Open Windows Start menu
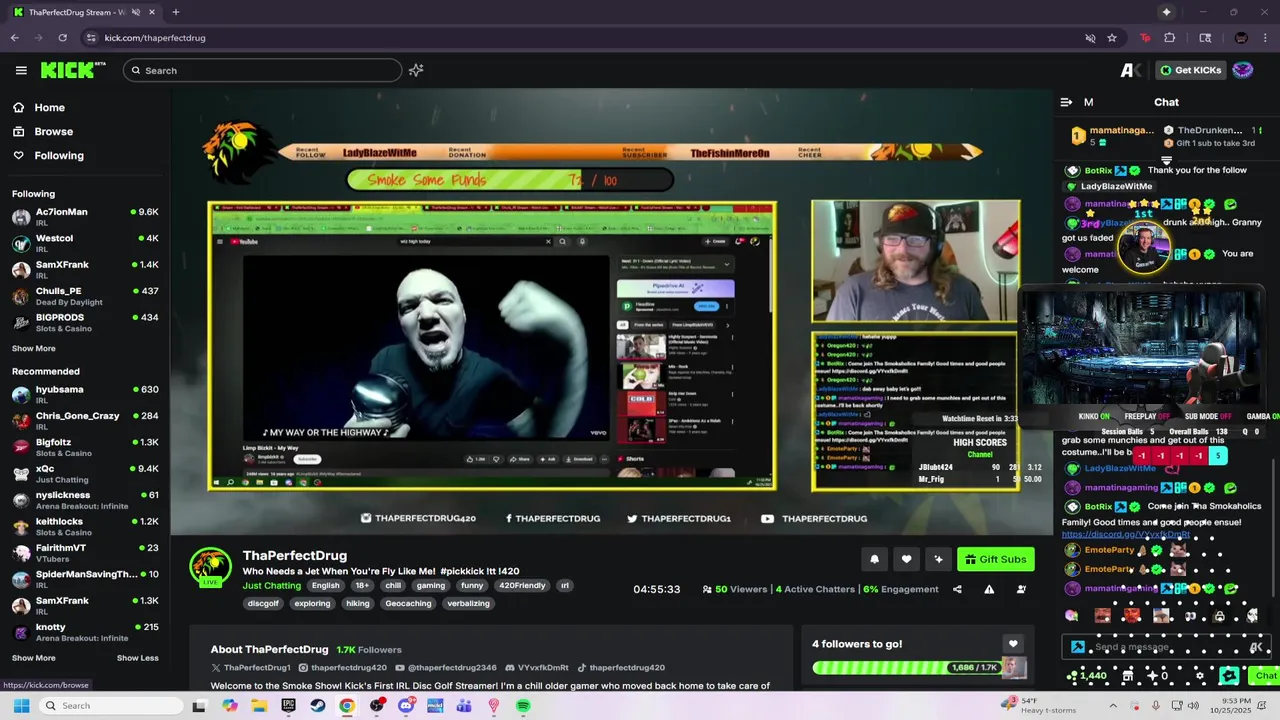The width and height of the screenshot is (1280, 720). (21, 706)
